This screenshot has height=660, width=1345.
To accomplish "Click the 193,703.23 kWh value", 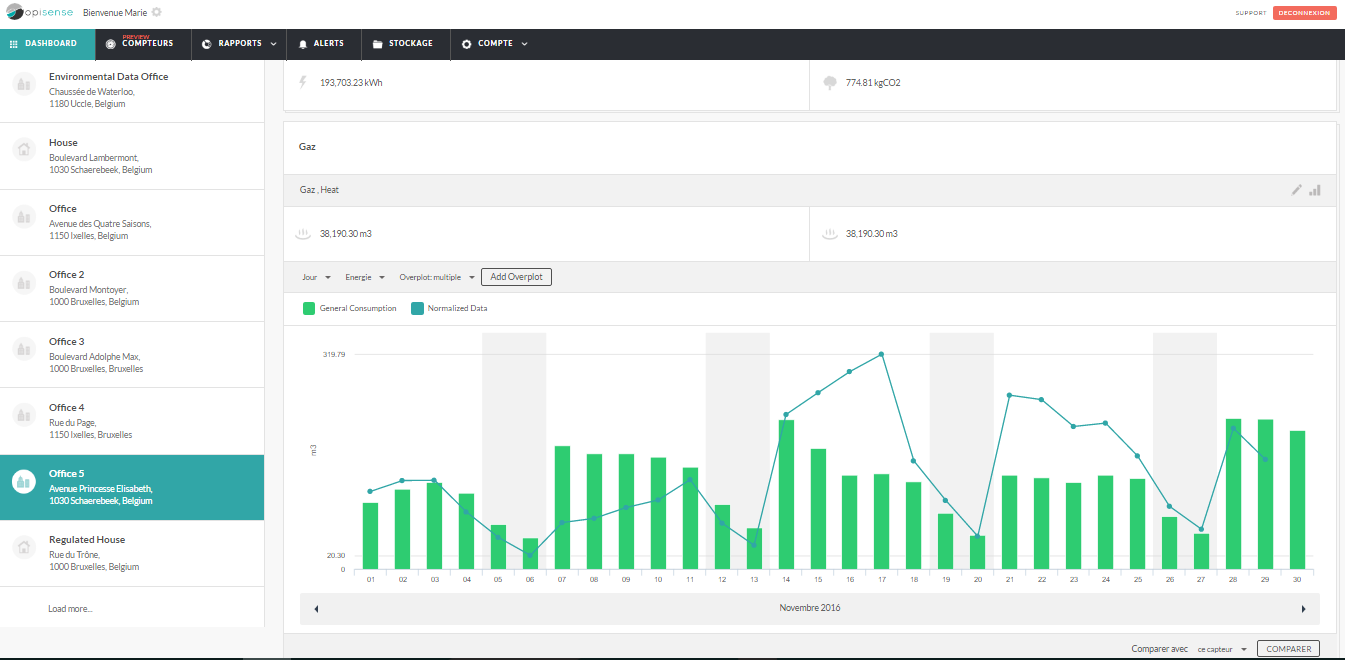I will [x=351, y=83].
